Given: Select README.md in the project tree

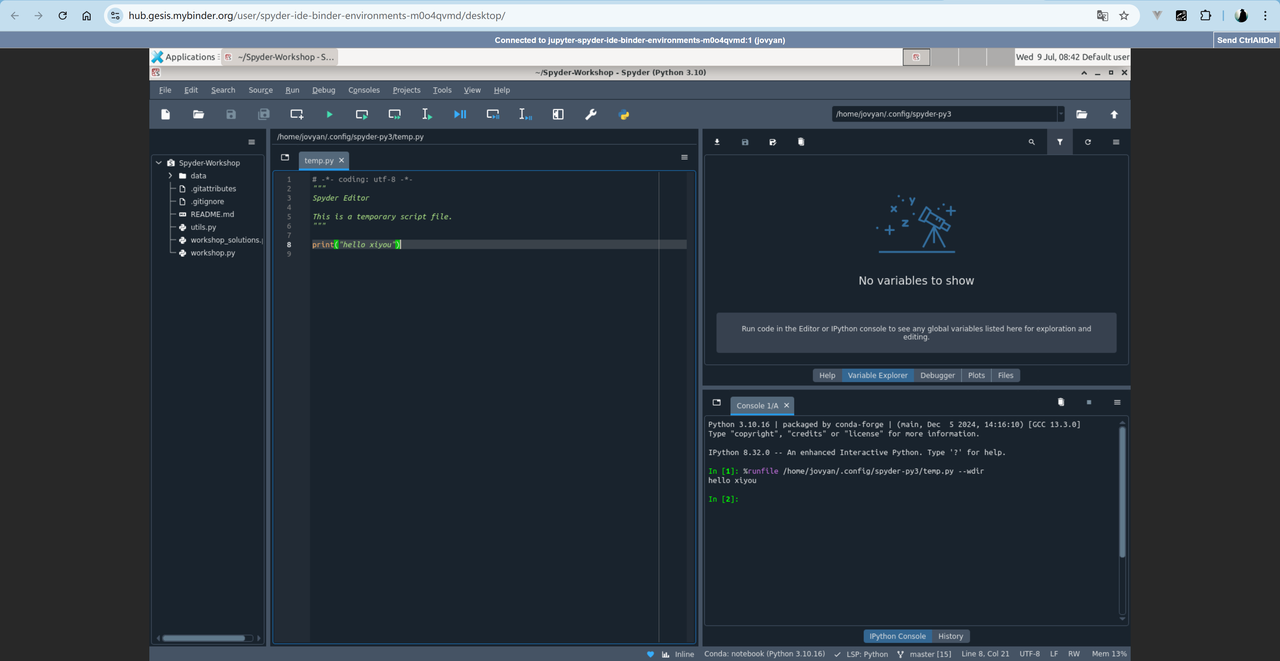Looking at the screenshot, I should pos(212,214).
